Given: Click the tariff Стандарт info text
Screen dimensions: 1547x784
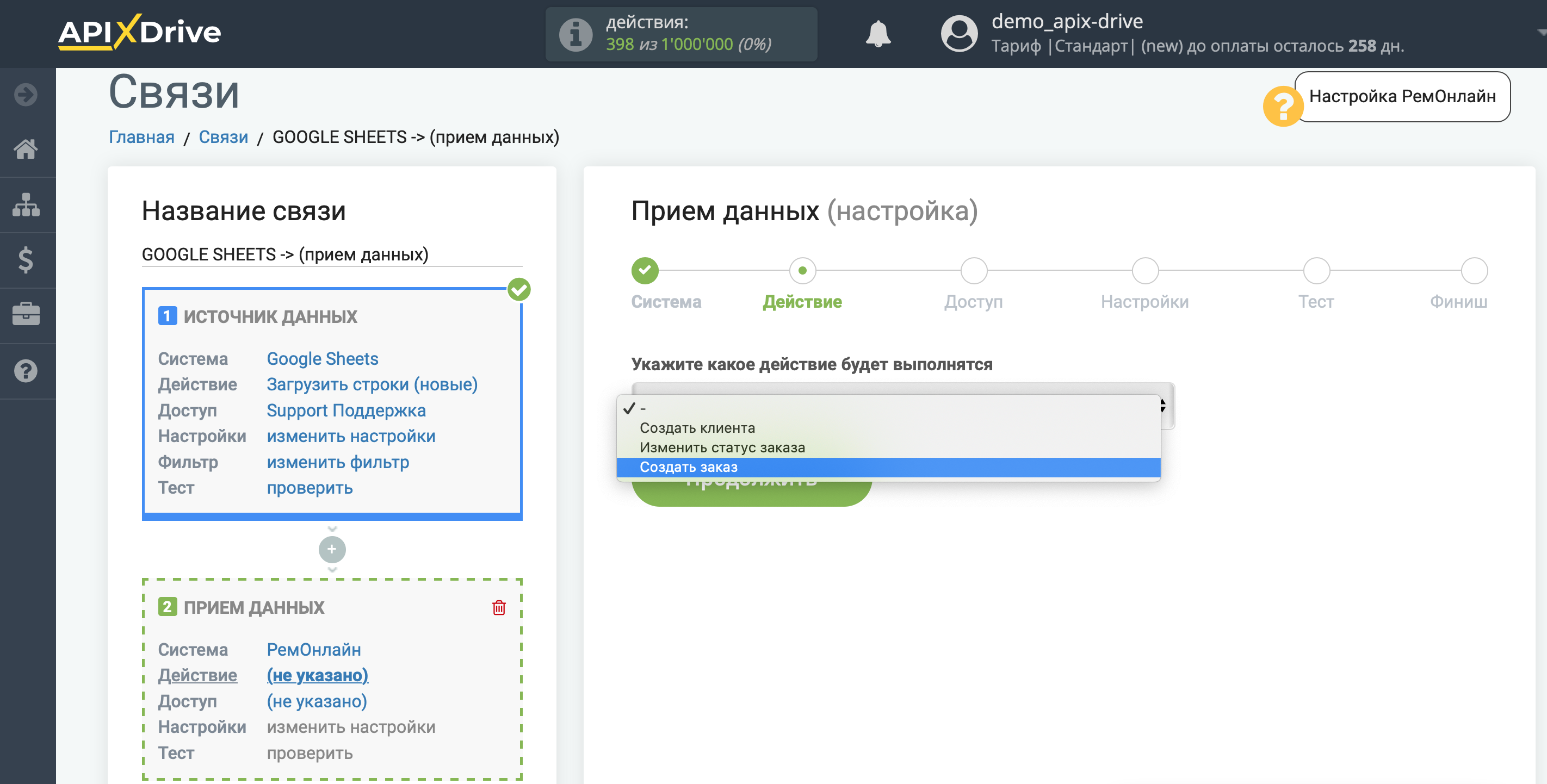Looking at the screenshot, I should pos(1197,46).
